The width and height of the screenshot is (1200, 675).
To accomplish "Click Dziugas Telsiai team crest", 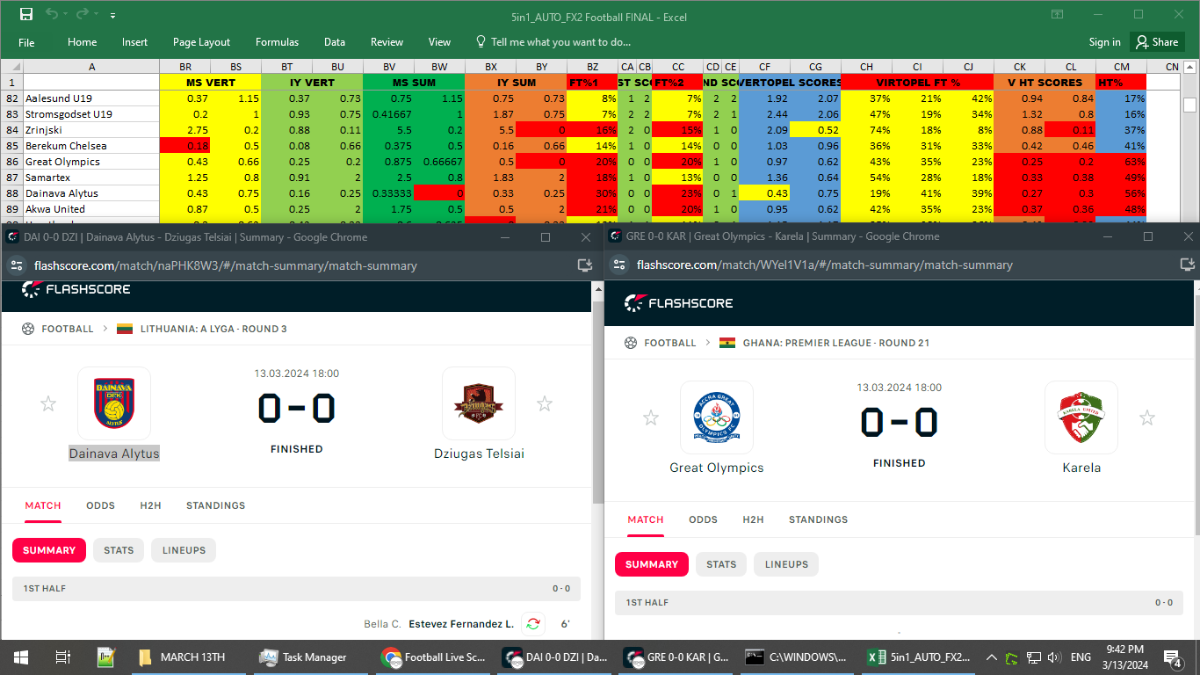I will 479,404.
